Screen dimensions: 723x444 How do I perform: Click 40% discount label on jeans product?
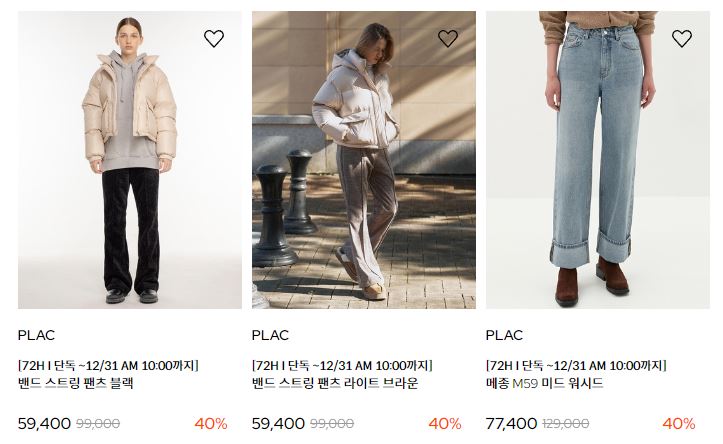679,423
